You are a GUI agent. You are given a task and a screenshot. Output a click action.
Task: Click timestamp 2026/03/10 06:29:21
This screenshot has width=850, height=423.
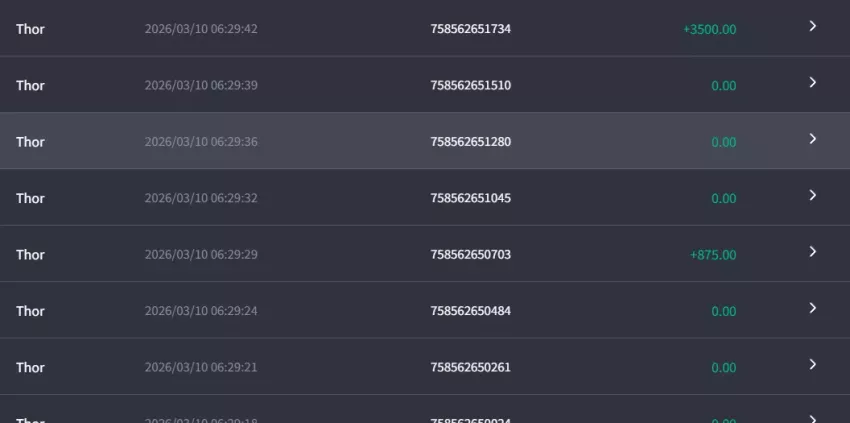pos(201,367)
